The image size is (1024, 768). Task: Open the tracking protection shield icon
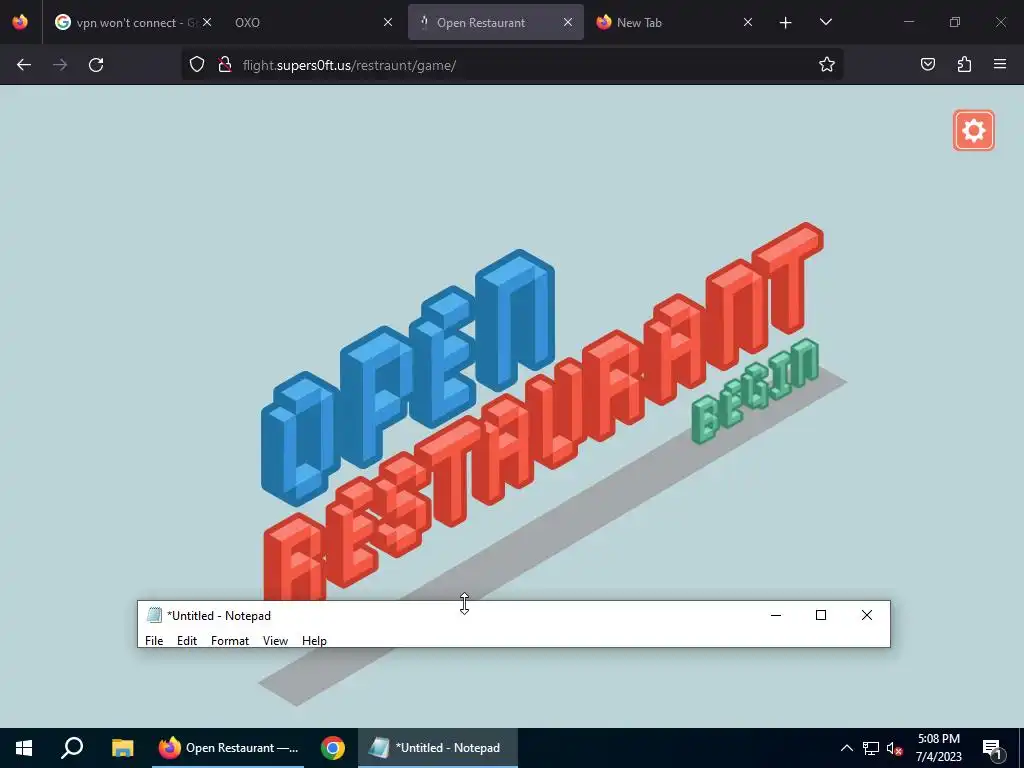[x=197, y=65]
